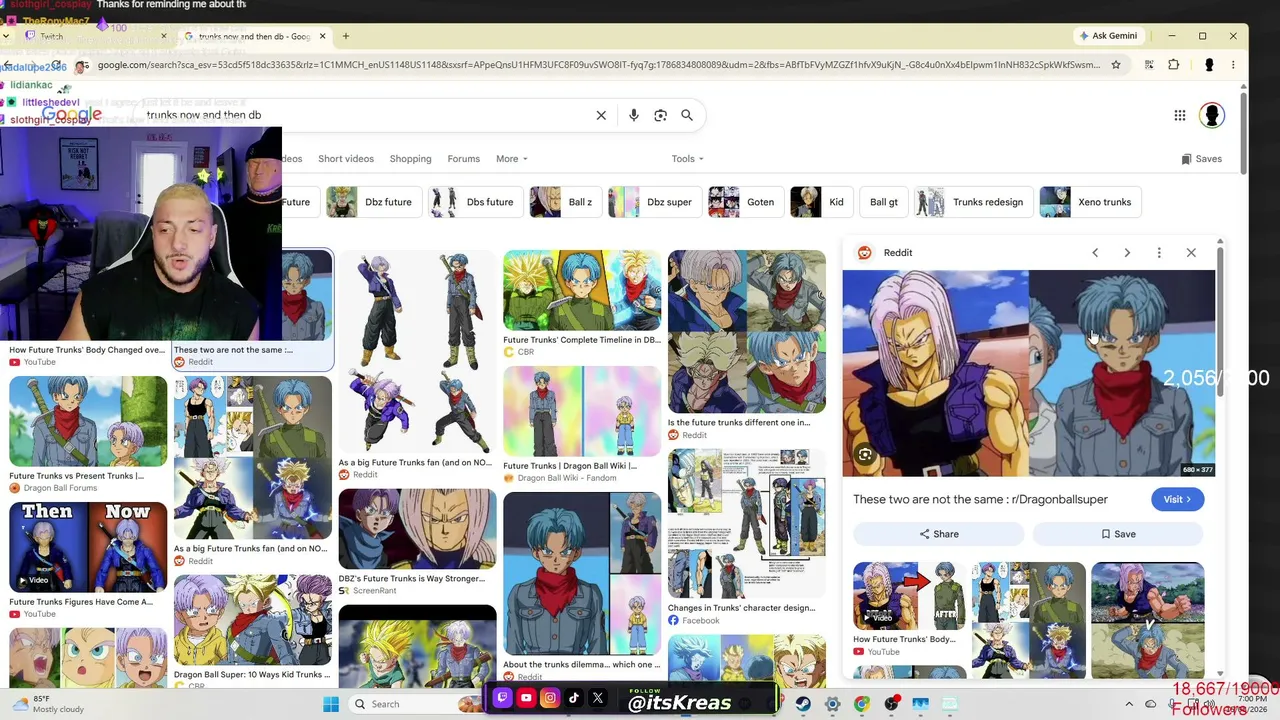Screen dimensions: 1280x720
Task: Expand the Tools dropdown
Action: (x=688, y=159)
